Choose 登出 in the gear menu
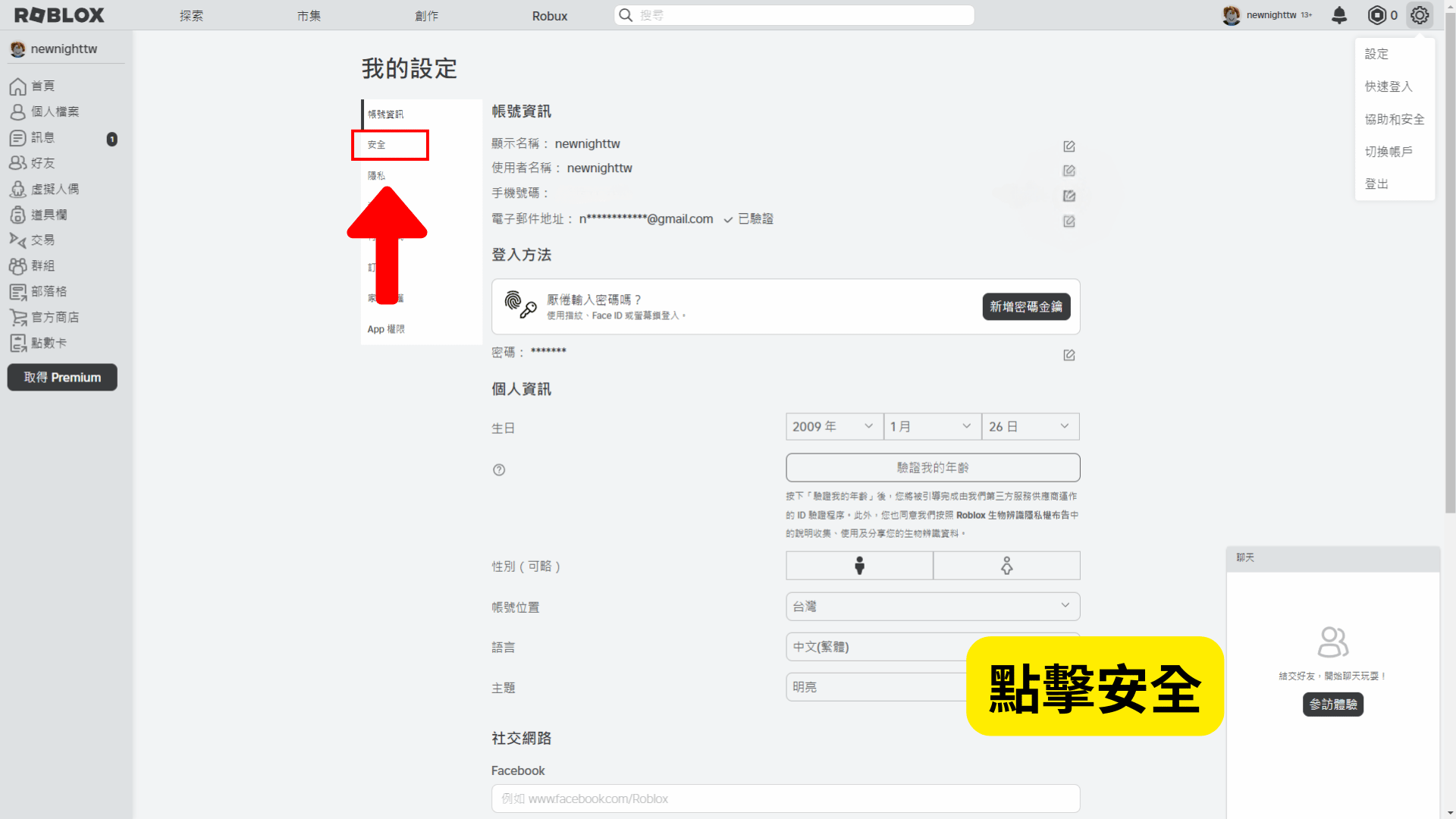The image size is (1456, 819). [x=1376, y=184]
